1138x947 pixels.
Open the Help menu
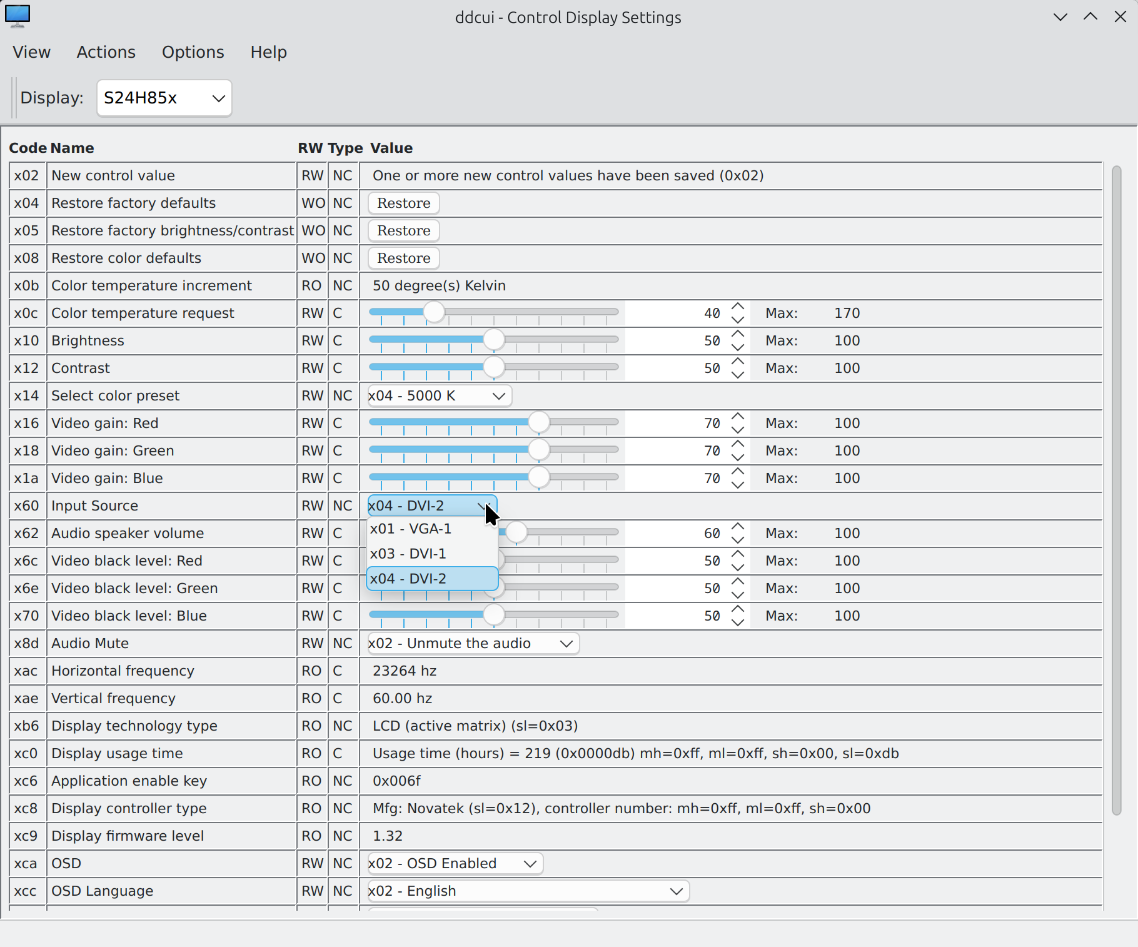click(269, 52)
